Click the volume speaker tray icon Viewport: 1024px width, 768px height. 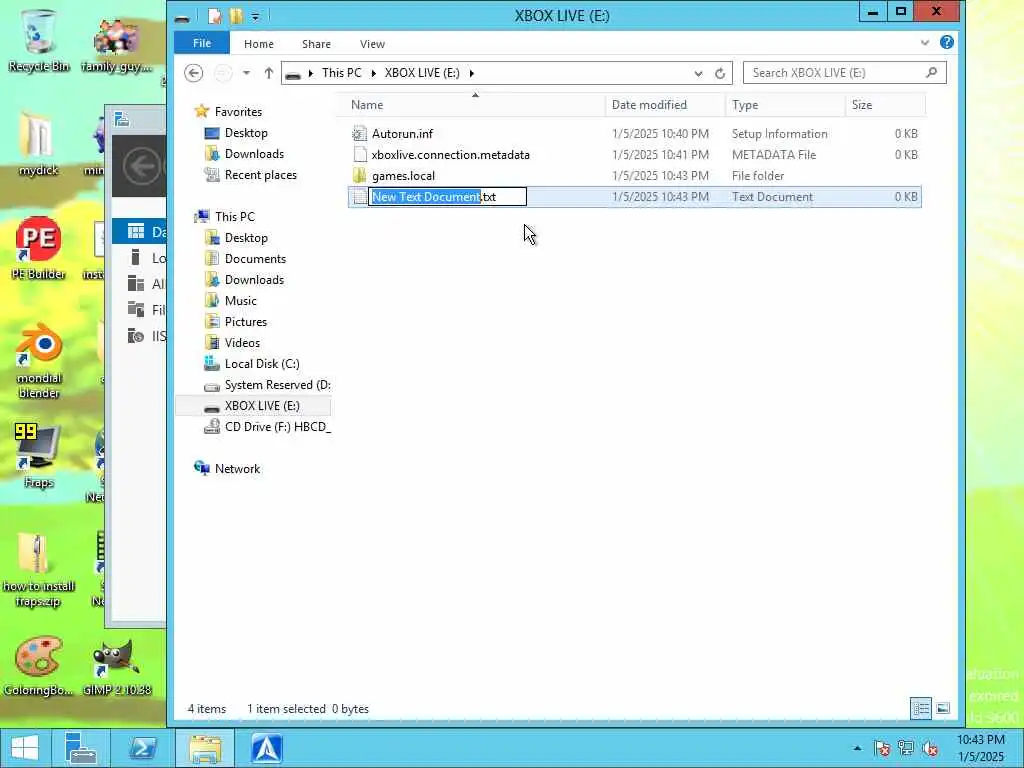tap(930, 748)
